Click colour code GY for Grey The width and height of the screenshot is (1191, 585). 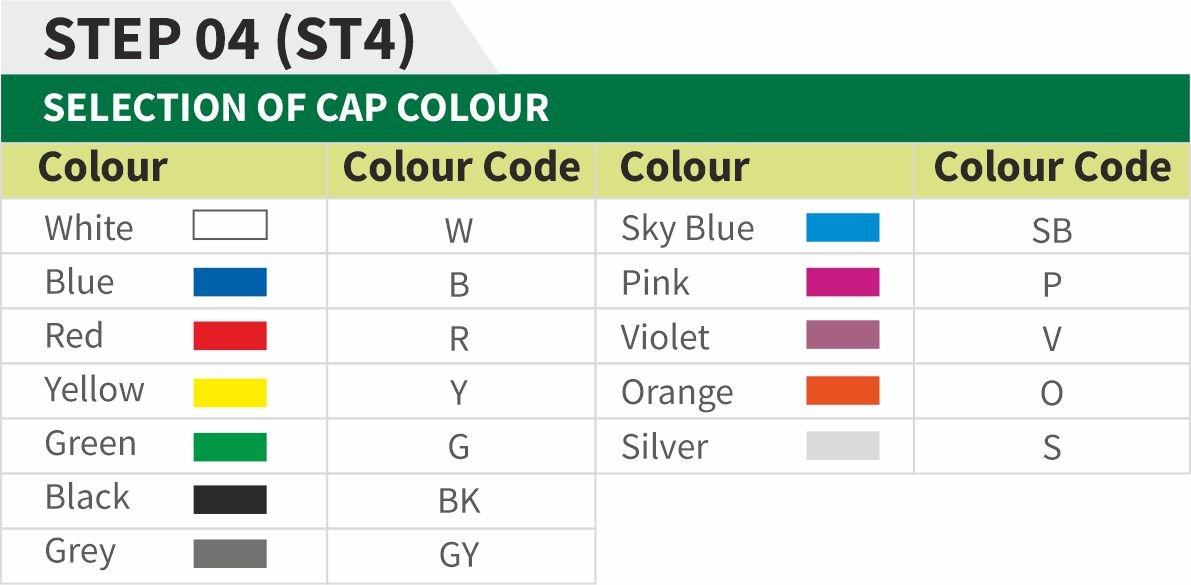(459, 555)
